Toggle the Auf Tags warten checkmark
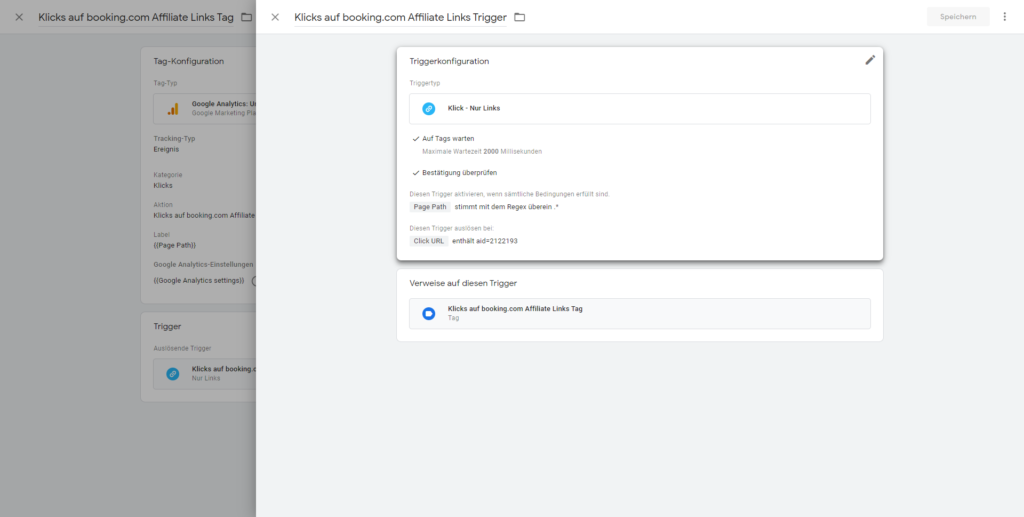 point(416,139)
